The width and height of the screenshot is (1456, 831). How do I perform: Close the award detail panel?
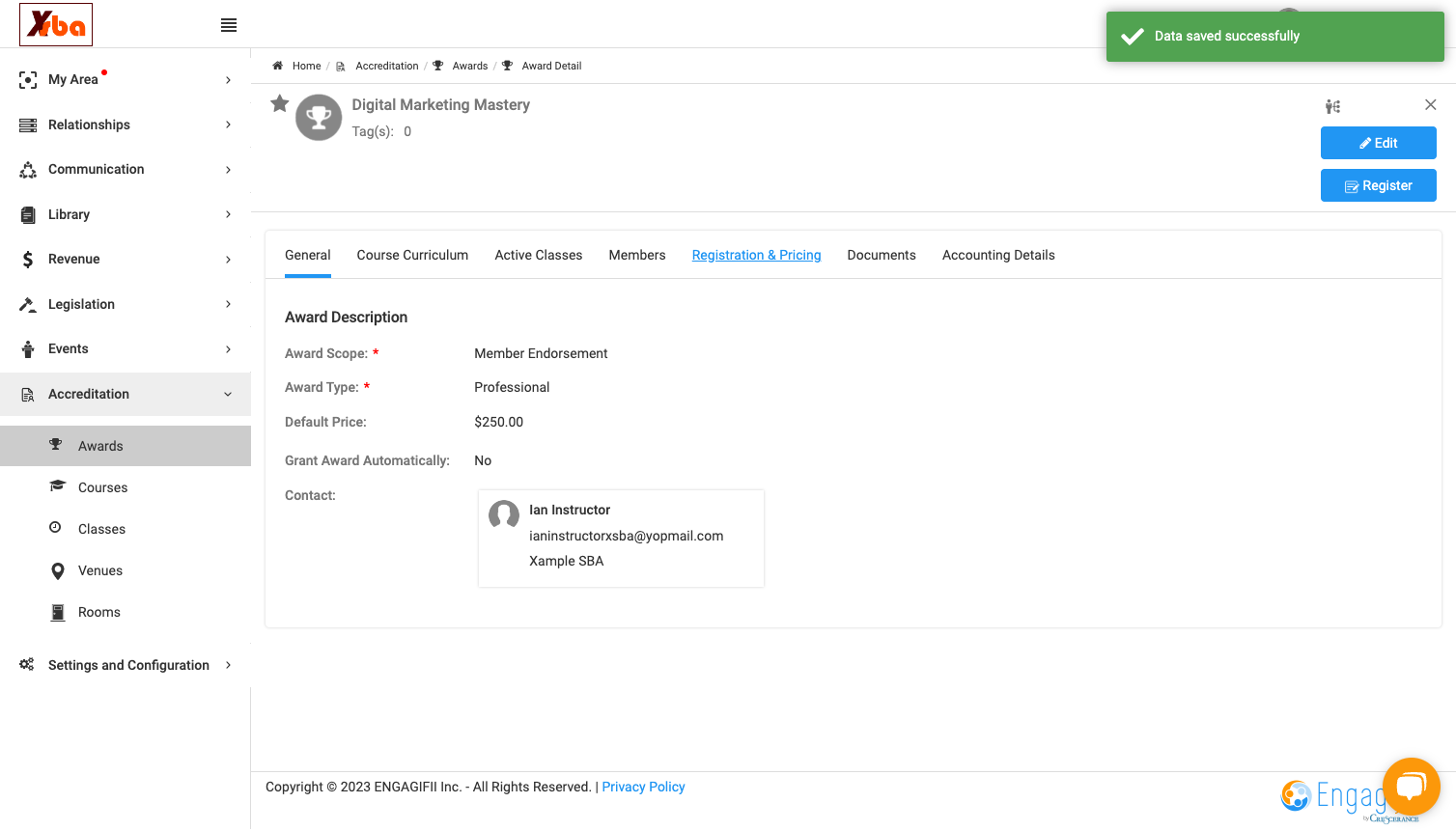(x=1431, y=104)
